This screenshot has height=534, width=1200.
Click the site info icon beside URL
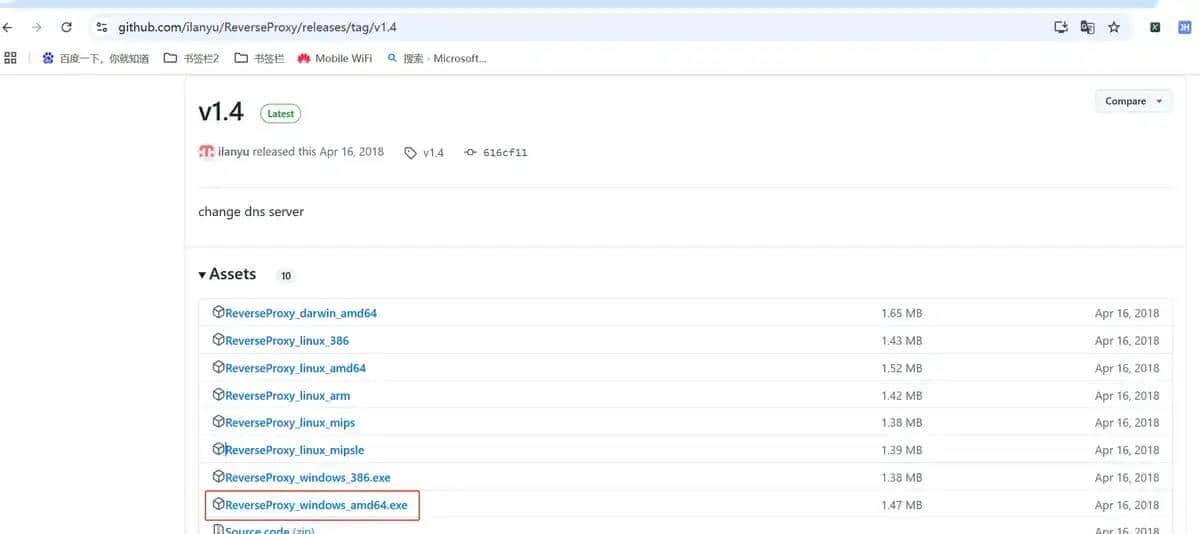click(102, 27)
